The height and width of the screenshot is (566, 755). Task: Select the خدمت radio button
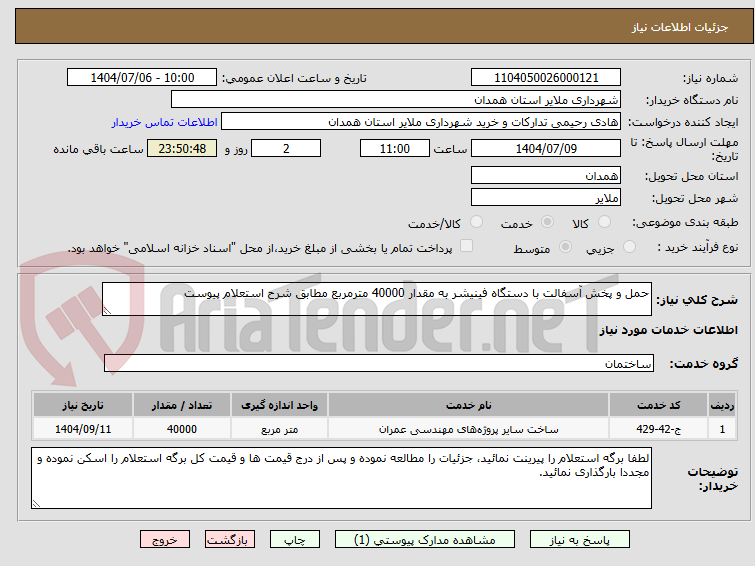point(547,222)
